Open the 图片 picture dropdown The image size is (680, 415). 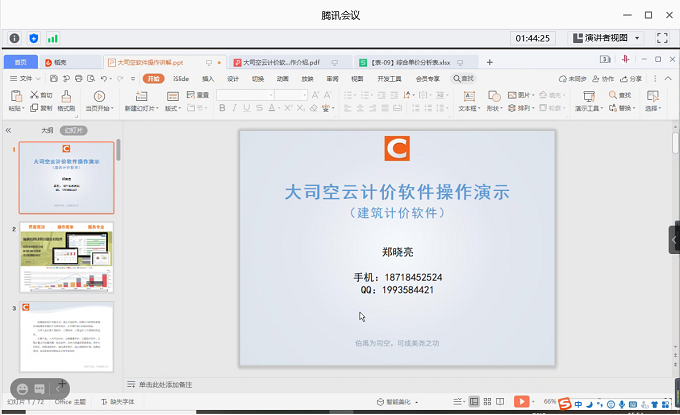[521, 95]
